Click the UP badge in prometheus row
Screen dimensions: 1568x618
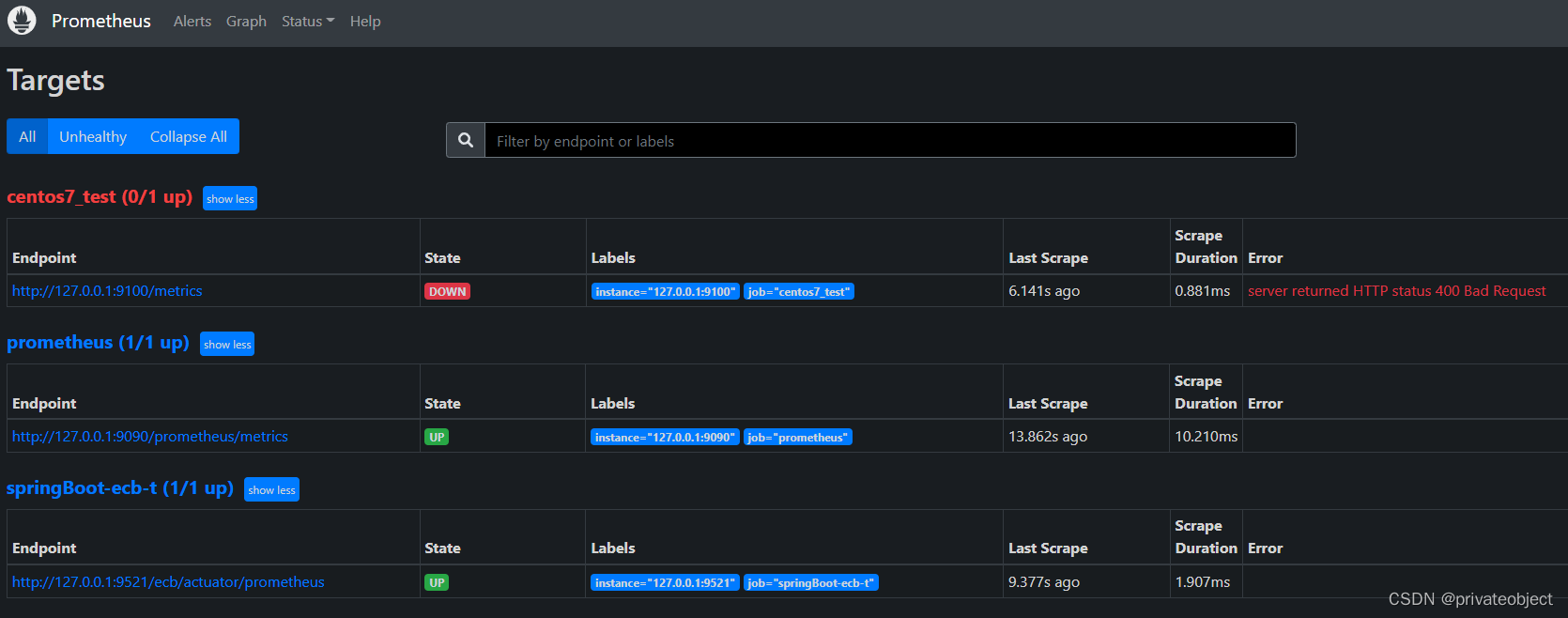tap(437, 437)
